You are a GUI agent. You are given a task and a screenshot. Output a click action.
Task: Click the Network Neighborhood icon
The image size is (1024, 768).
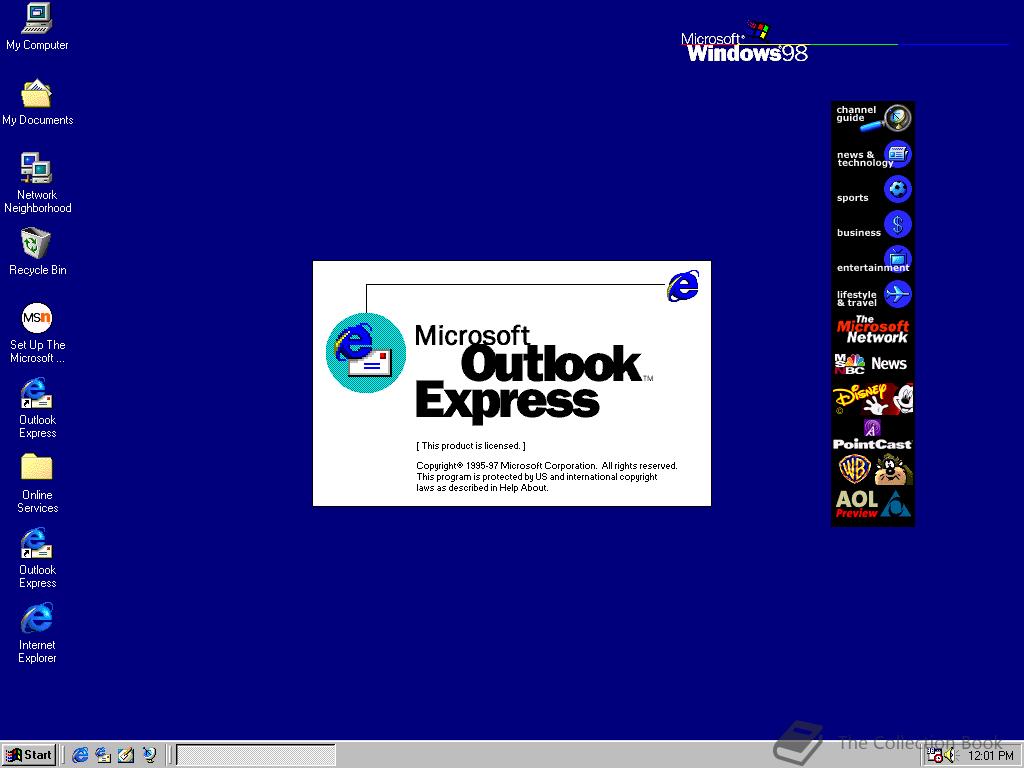coord(37,182)
